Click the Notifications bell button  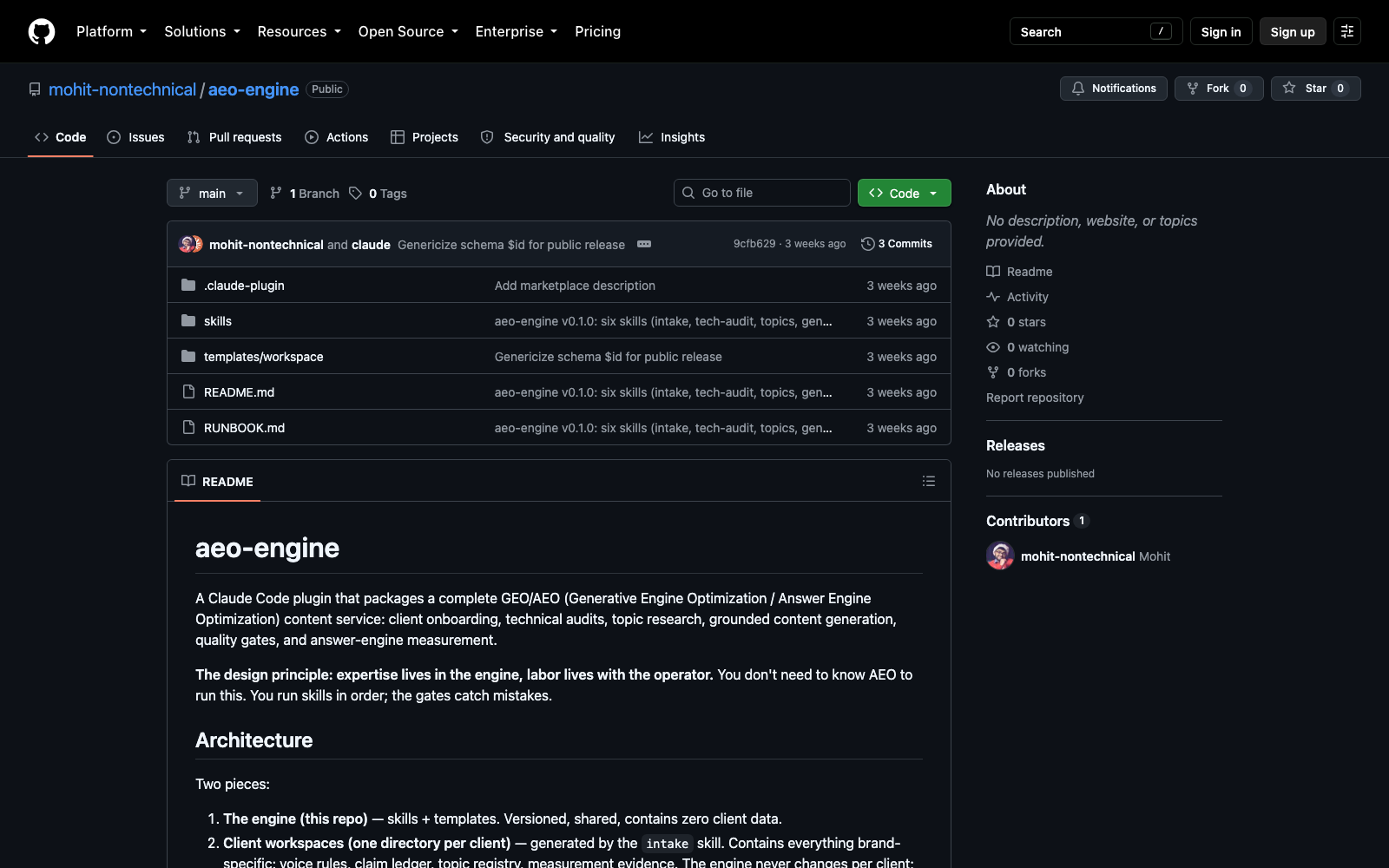click(x=1114, y=89)
